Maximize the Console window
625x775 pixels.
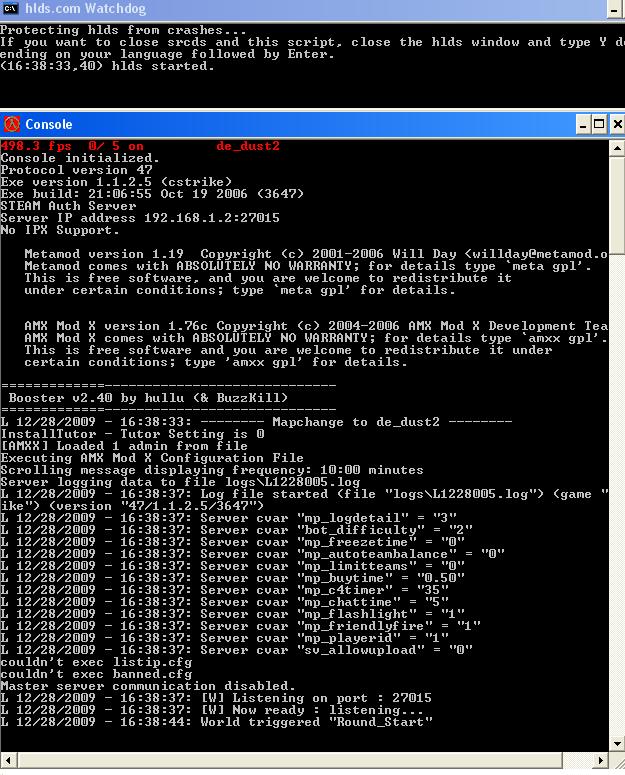click(x=599, y=124)
